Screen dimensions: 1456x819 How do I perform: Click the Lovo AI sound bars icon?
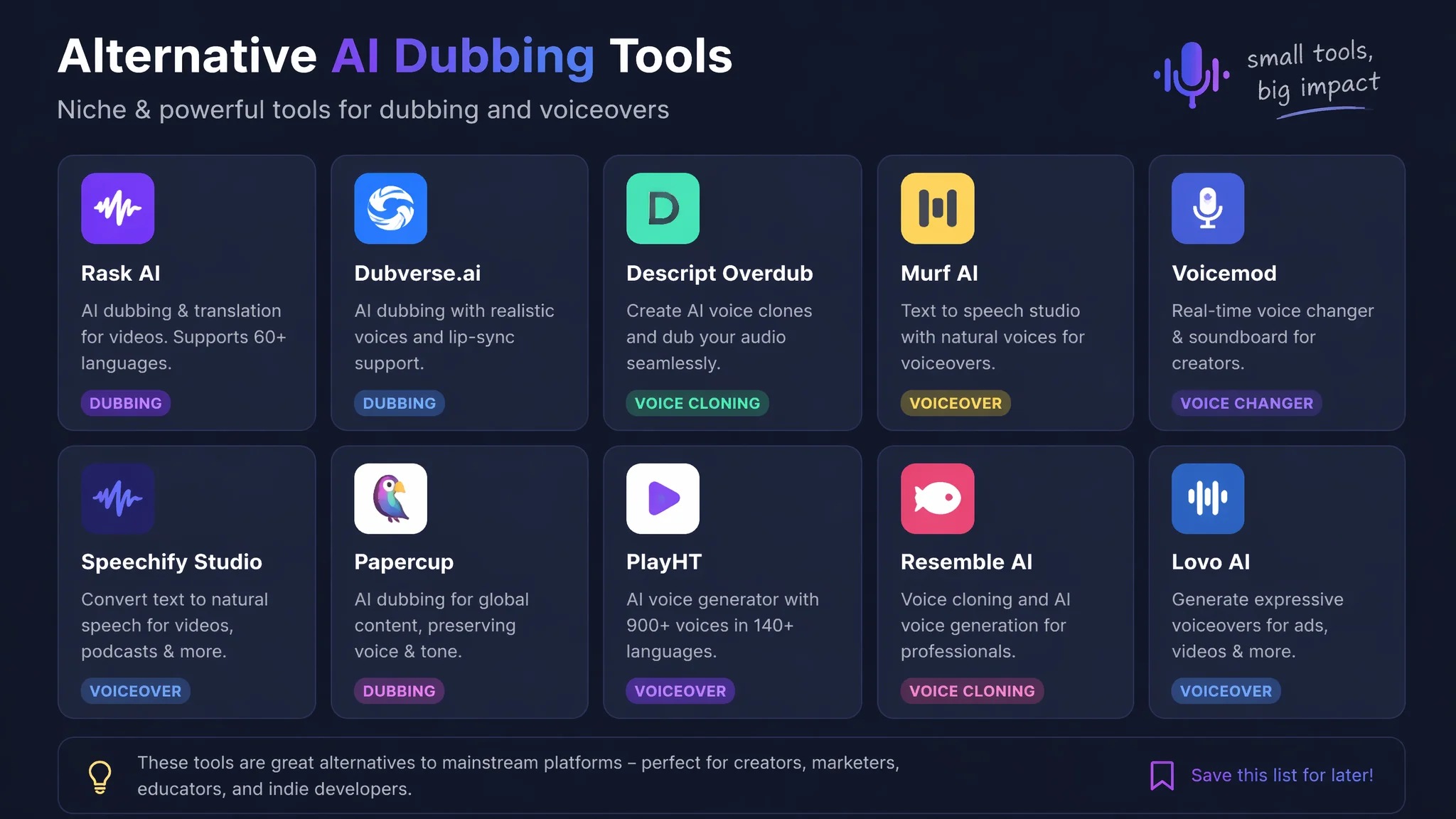pyautogui.click(x=1208, y=498)
